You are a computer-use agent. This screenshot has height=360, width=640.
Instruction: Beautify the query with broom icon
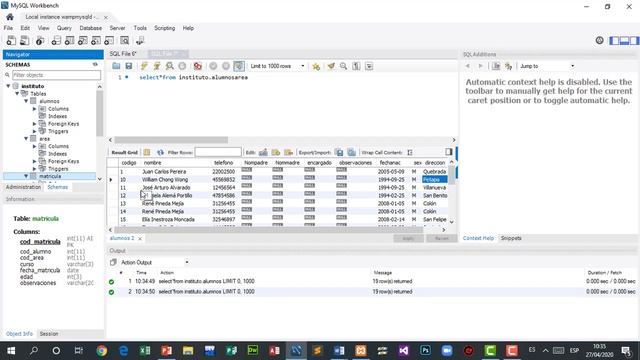[x=331, y=66]
